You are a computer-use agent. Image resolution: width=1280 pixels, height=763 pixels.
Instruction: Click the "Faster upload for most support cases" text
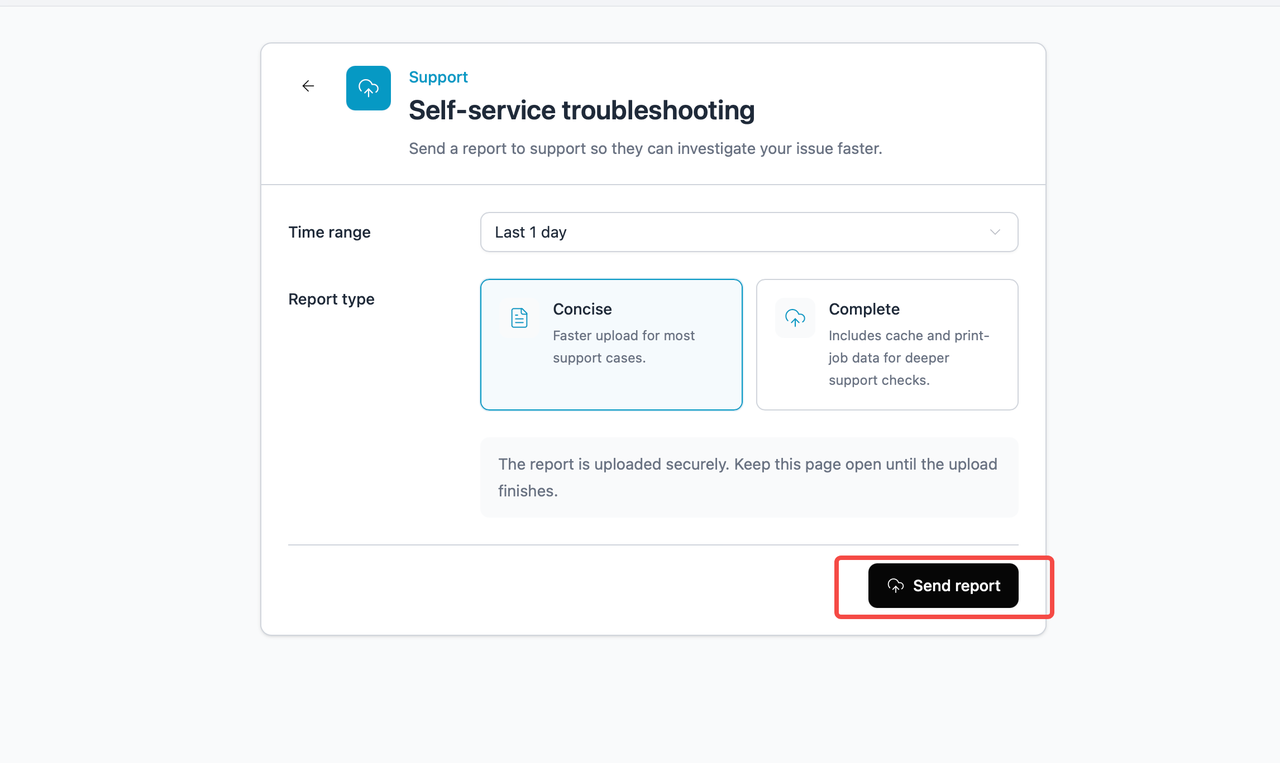click(624, 347)
